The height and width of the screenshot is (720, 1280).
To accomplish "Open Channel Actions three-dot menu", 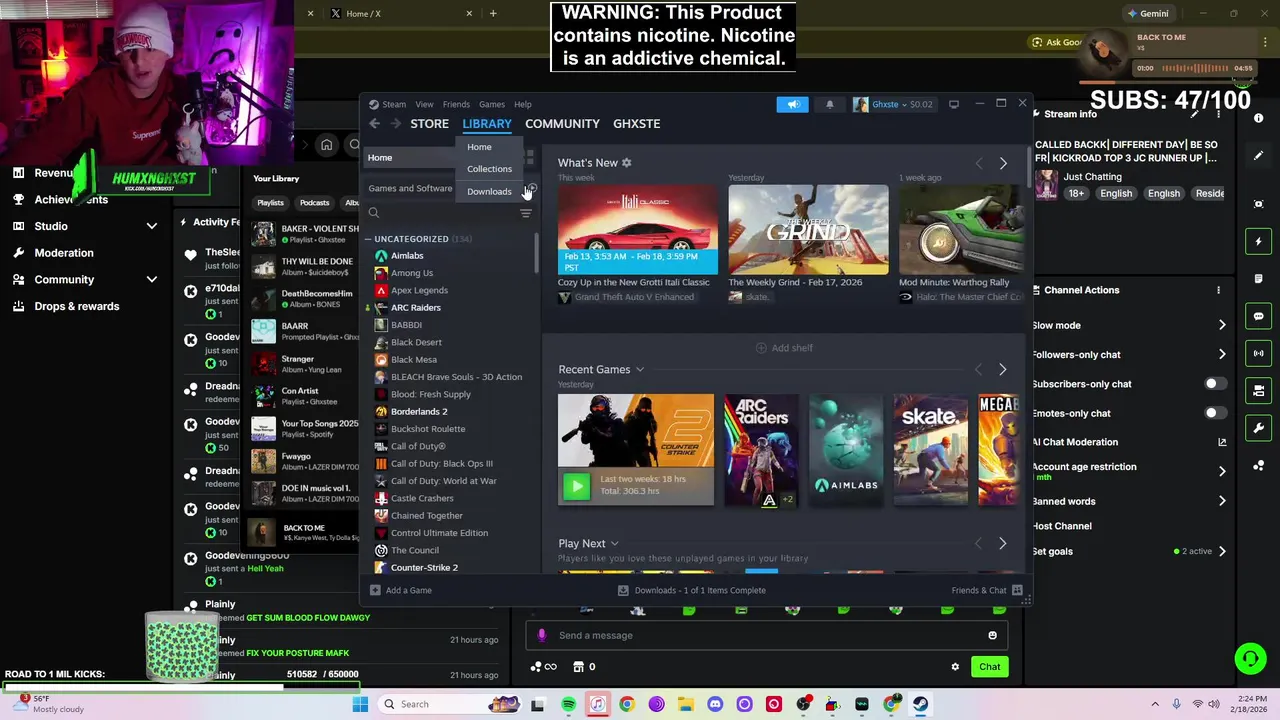I will (x=1218, y=290).
